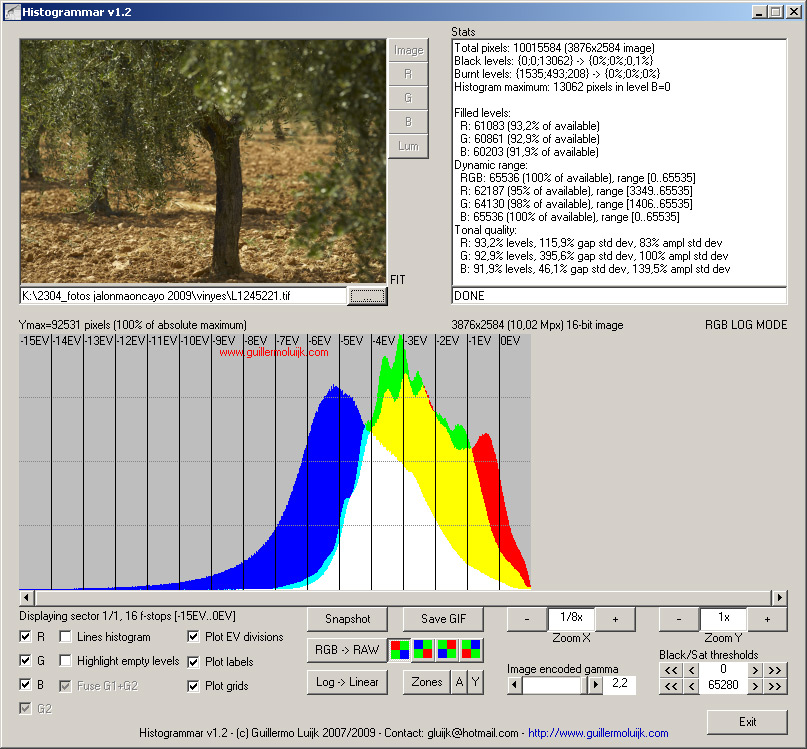Screen dimensions: 807x749
Task: Click the black threshold small increase (>) button
Action: (755, 670)
